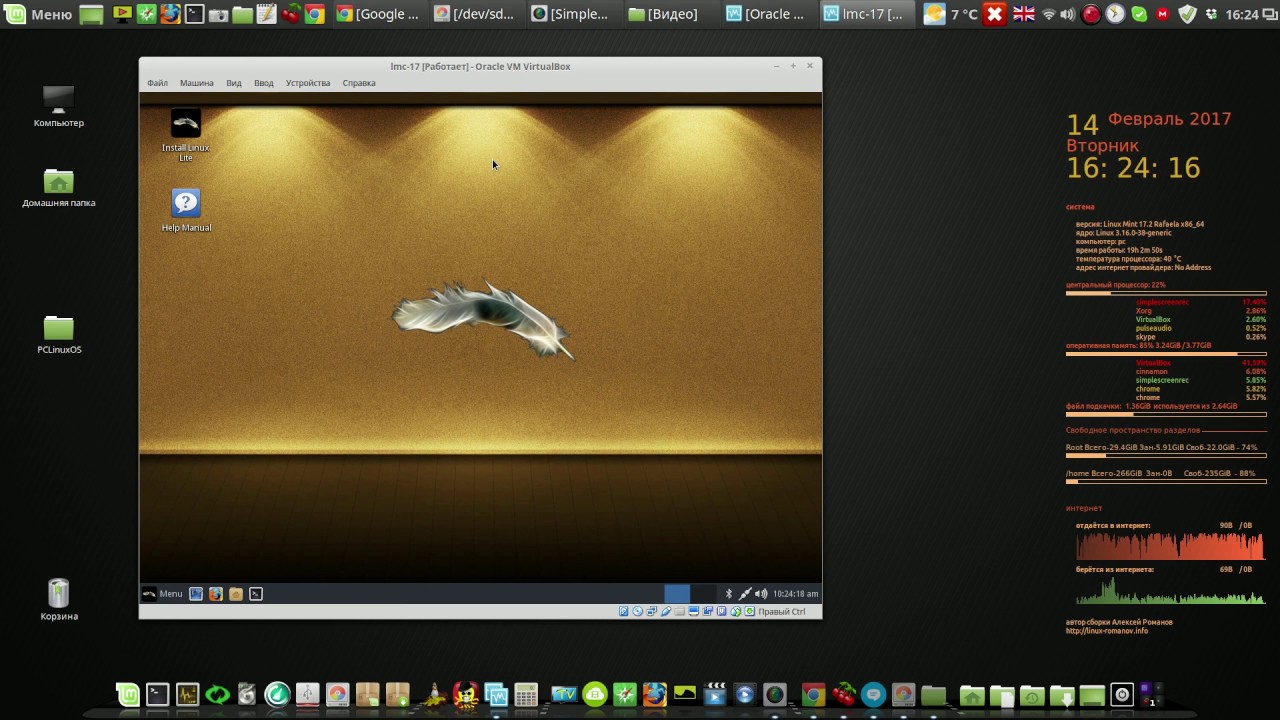Switch to the Simple... recorder taskbar window
The image size is (1280, 720).
572,14
